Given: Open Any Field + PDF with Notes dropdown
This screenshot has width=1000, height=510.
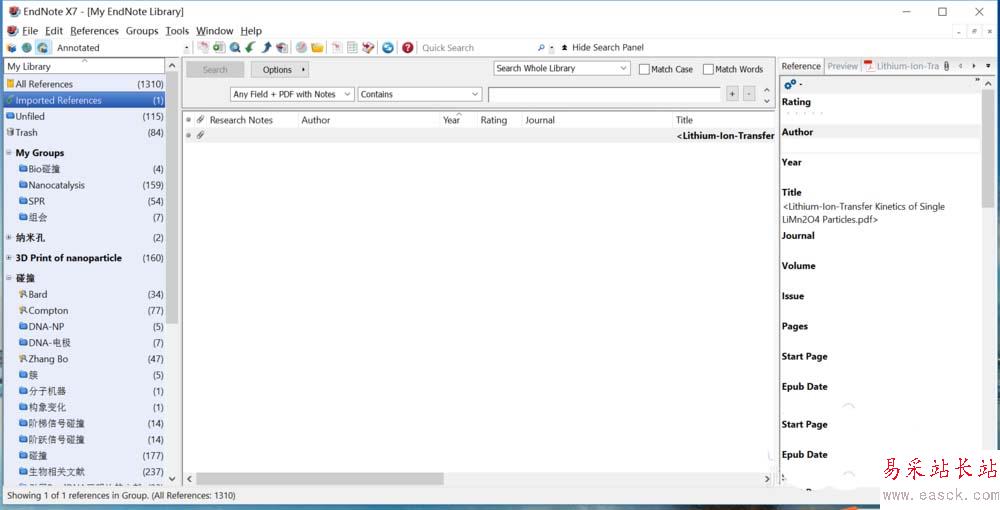Looking at the screenshot, I should coord(292,94).
